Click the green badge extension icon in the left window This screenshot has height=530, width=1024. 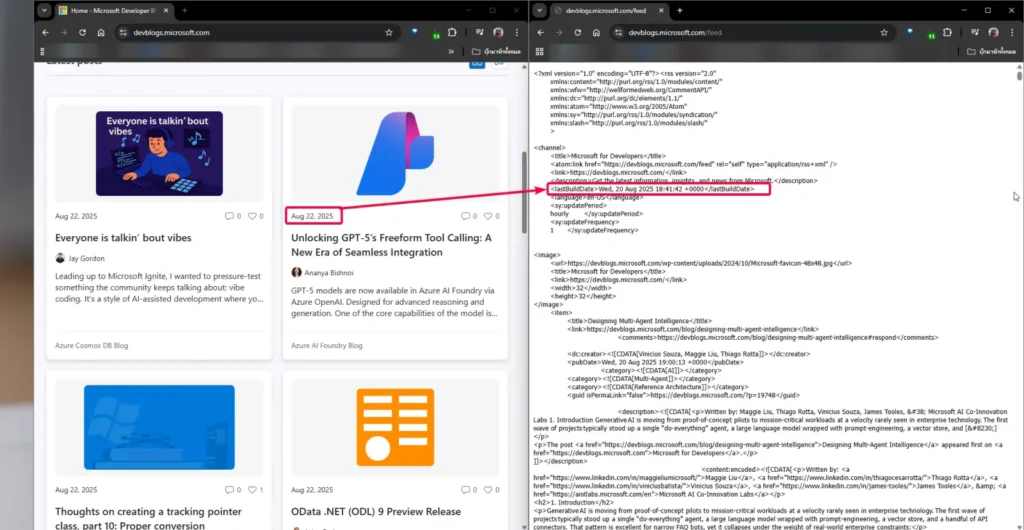pos(434,34)
